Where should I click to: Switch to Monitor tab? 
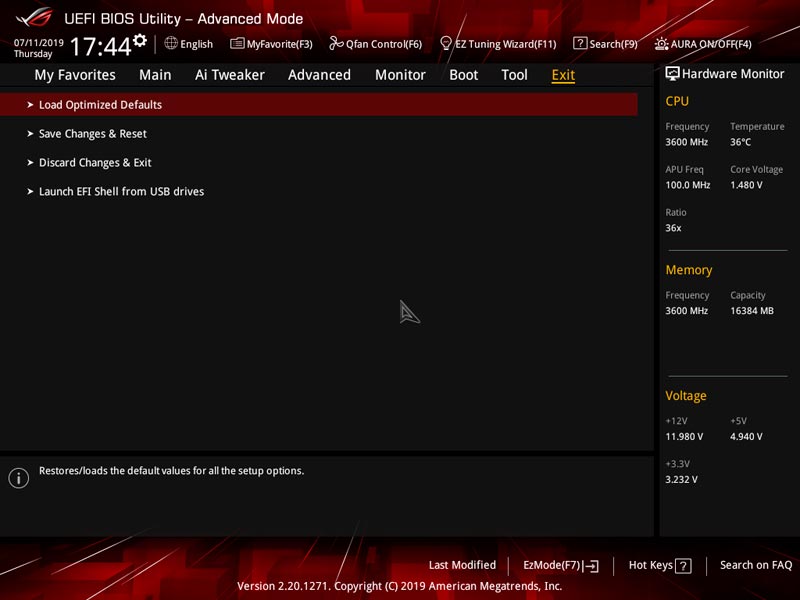[400, 75]
